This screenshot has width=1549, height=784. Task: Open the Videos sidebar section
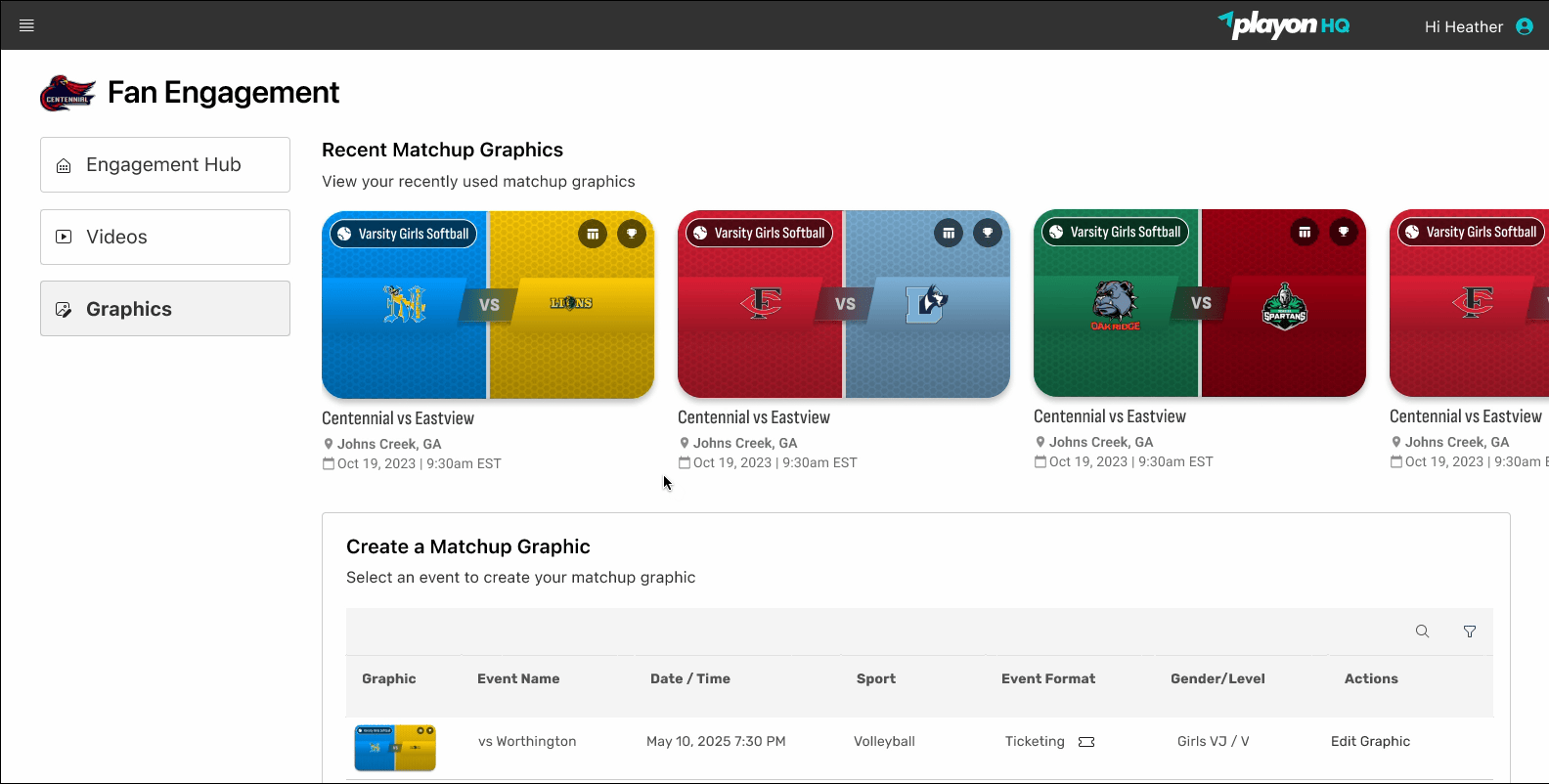pos(165,237)
